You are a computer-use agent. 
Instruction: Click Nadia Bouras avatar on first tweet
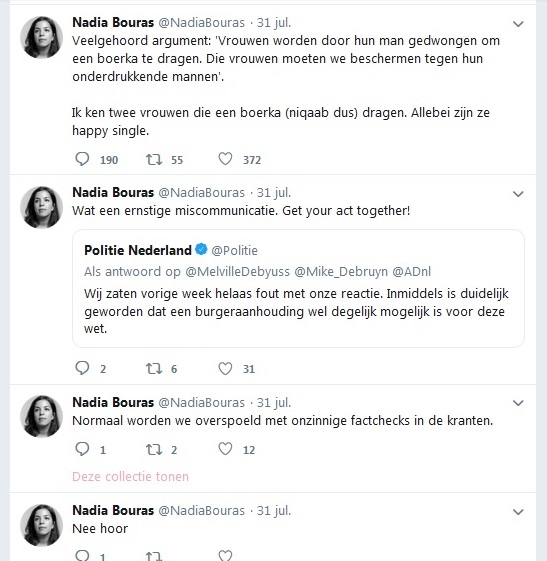tap(41, 37)
